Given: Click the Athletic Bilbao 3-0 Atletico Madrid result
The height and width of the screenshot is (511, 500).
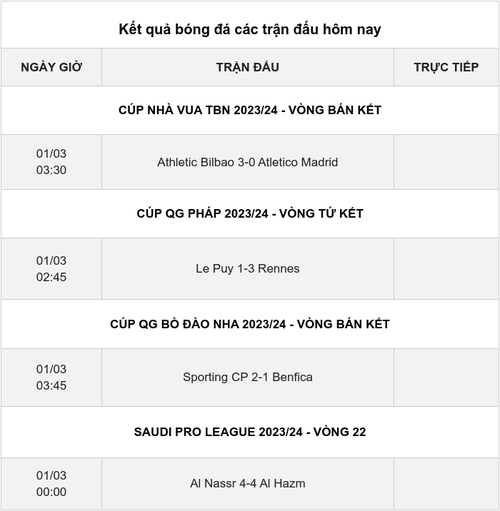Looking at the screenshot, I should coord(248,162).
